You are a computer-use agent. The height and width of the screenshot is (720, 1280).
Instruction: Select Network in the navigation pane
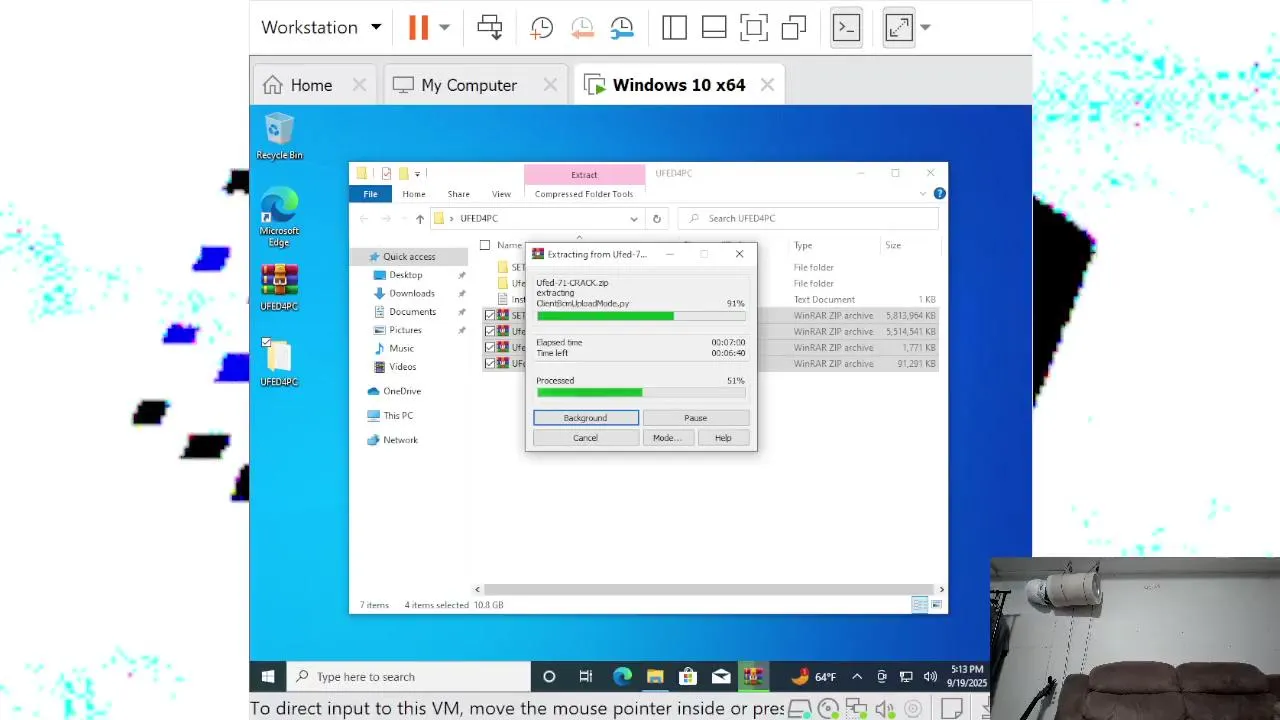400,440
